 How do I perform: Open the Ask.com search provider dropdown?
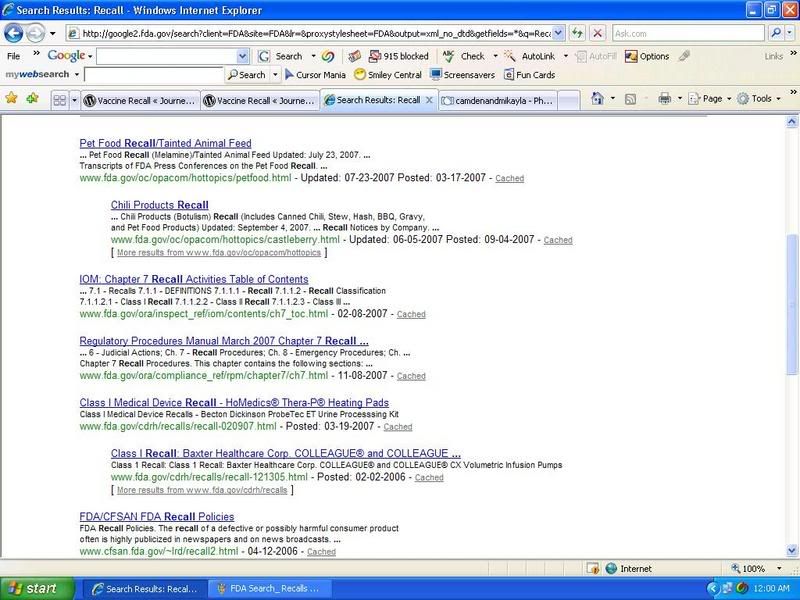point(790,33)
